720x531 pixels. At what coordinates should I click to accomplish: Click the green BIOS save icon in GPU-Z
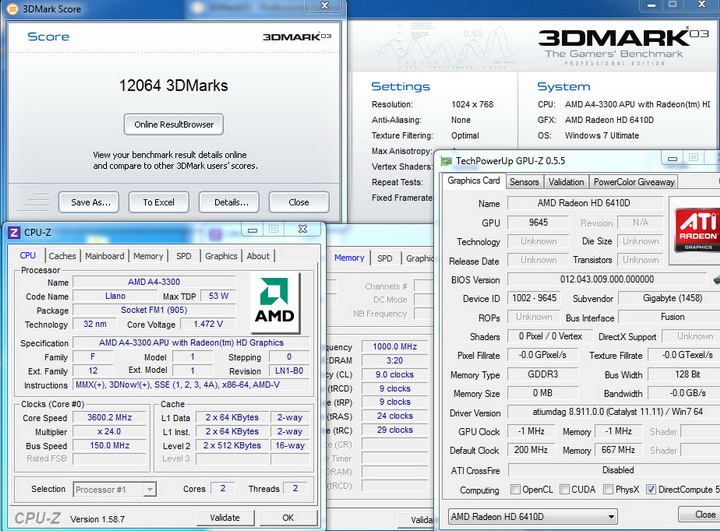pyautogui.click(x=716, y=279)
